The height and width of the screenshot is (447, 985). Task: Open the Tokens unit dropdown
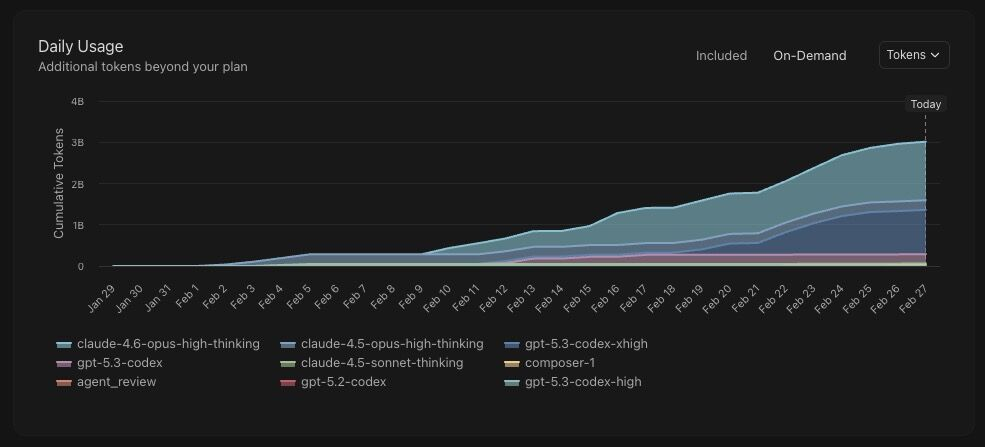coord(913,55)
